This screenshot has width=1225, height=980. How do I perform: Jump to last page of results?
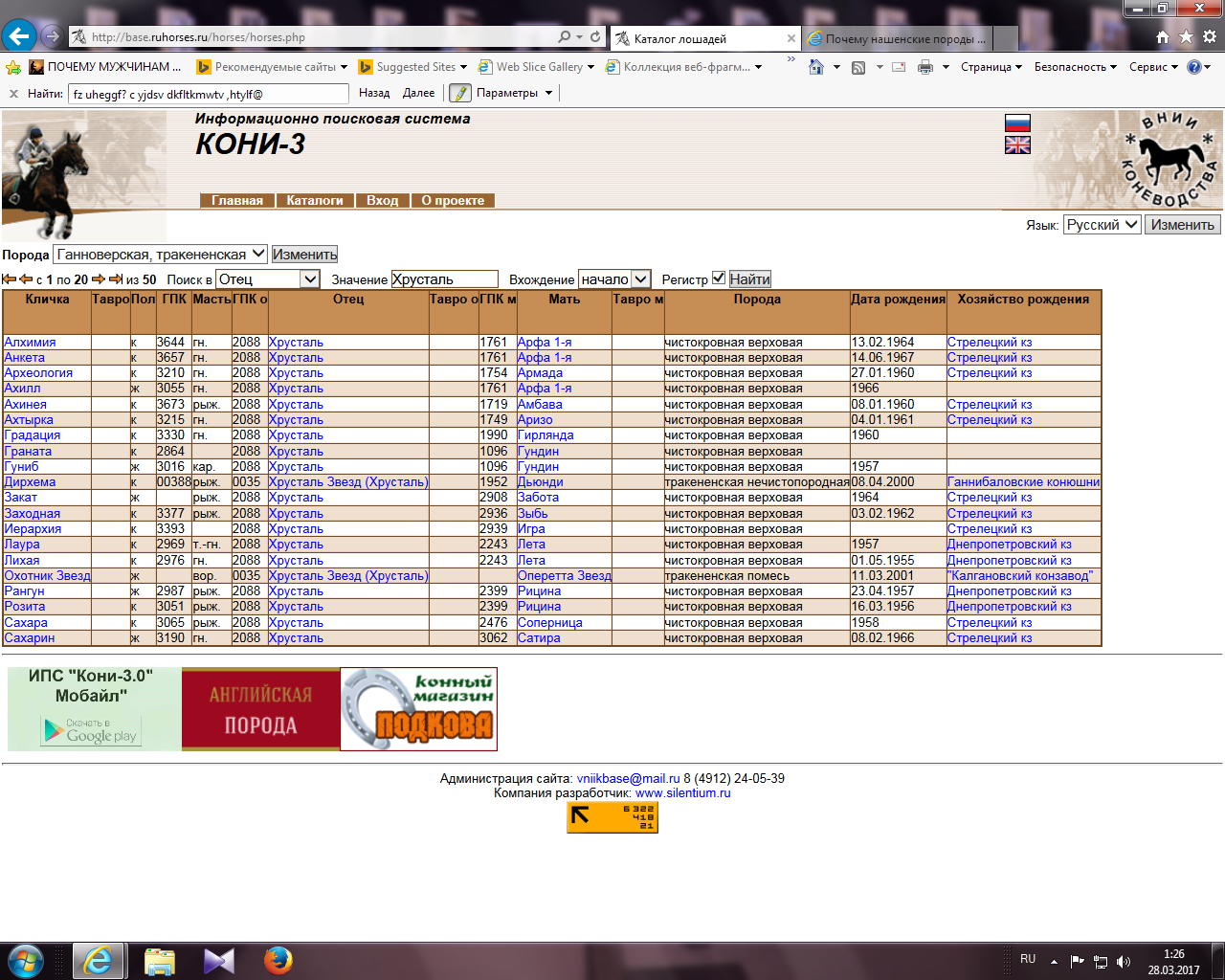116,279
